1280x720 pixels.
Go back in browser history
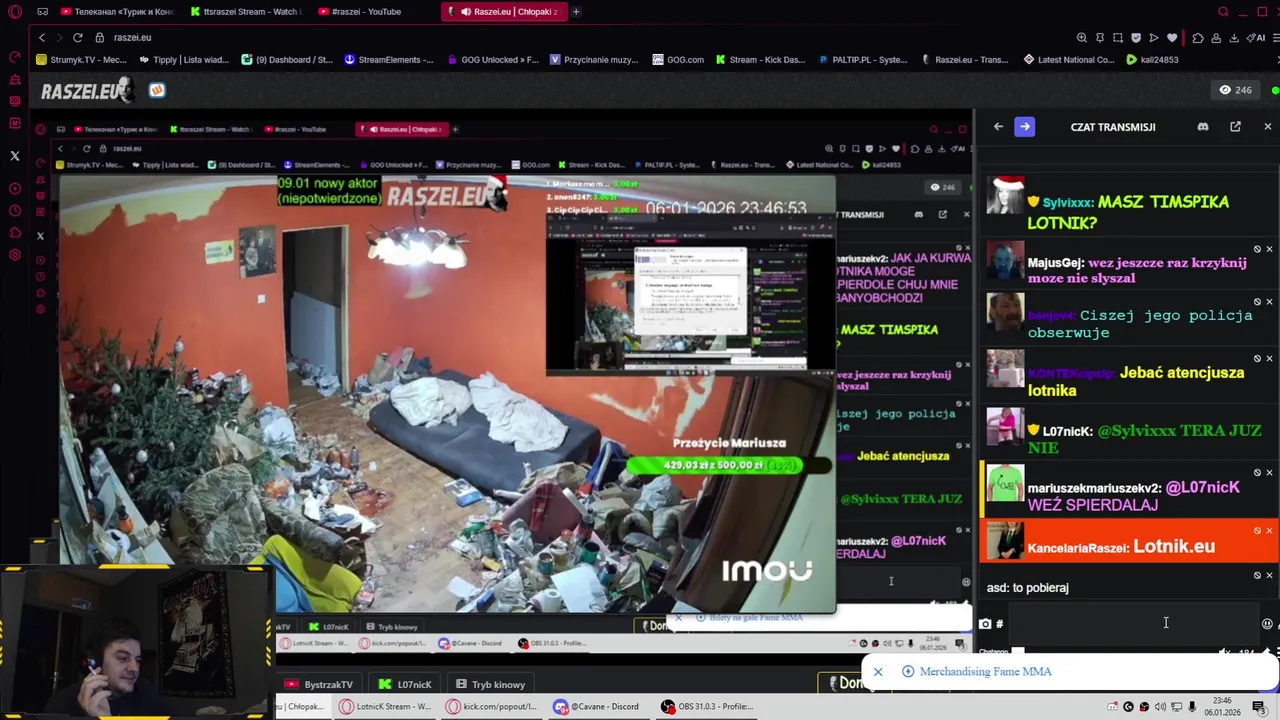[42, 37]
